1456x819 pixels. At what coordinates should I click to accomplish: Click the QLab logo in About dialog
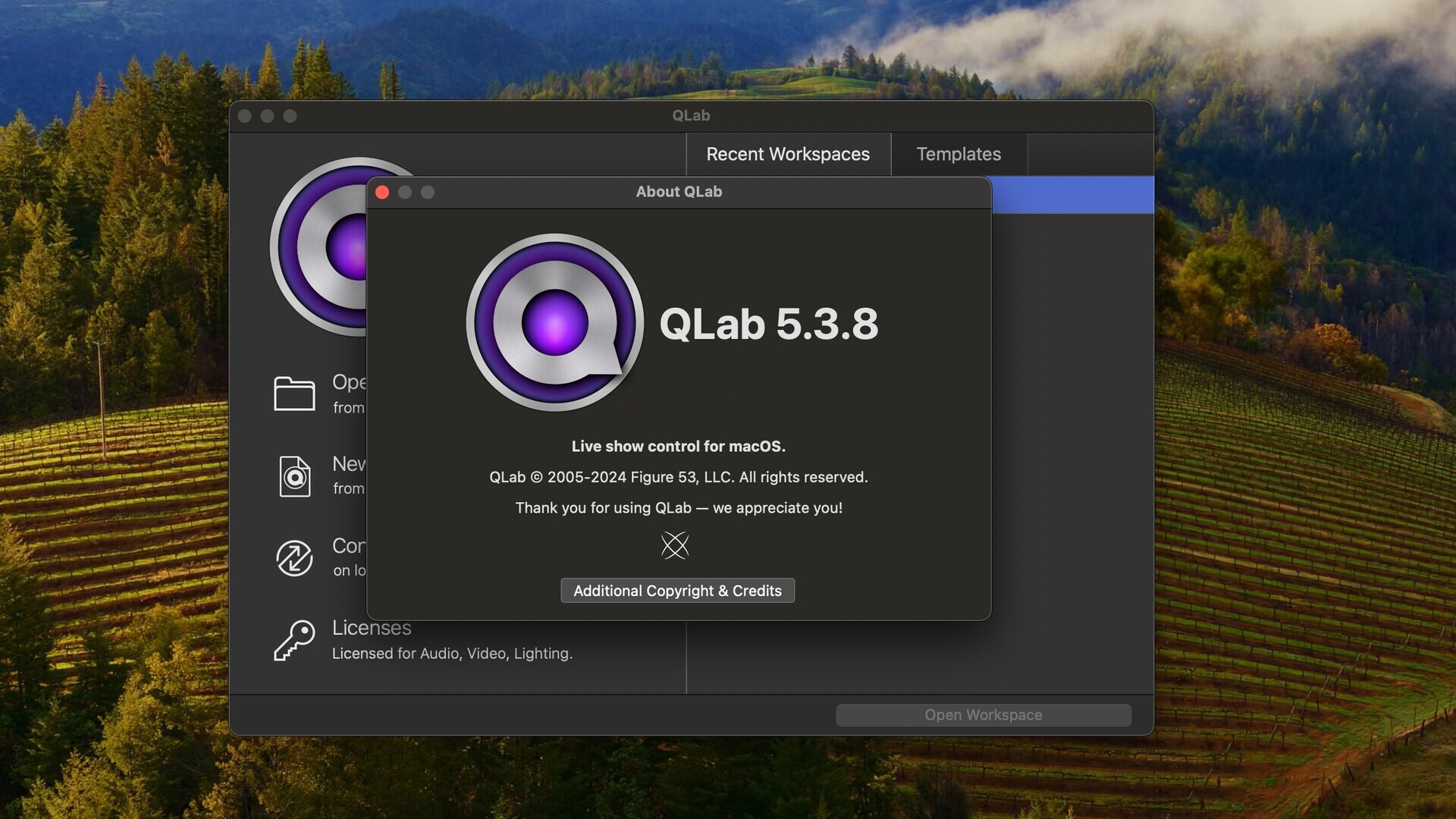(x=554, y=321)
